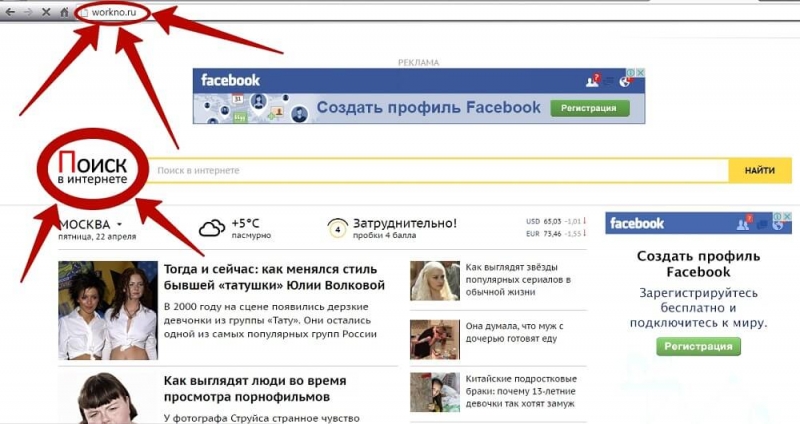Open the Юлия Волкова photo thumbnail
The width and height of the screenshot is (800, 424).
click(x=108, y=310)
